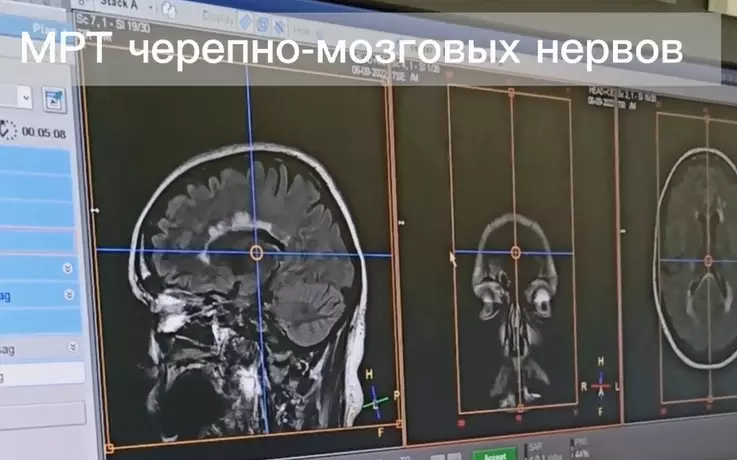Click the PNS 44% level indicator
Screen dimensions: 737x460
tap(580, 449)
